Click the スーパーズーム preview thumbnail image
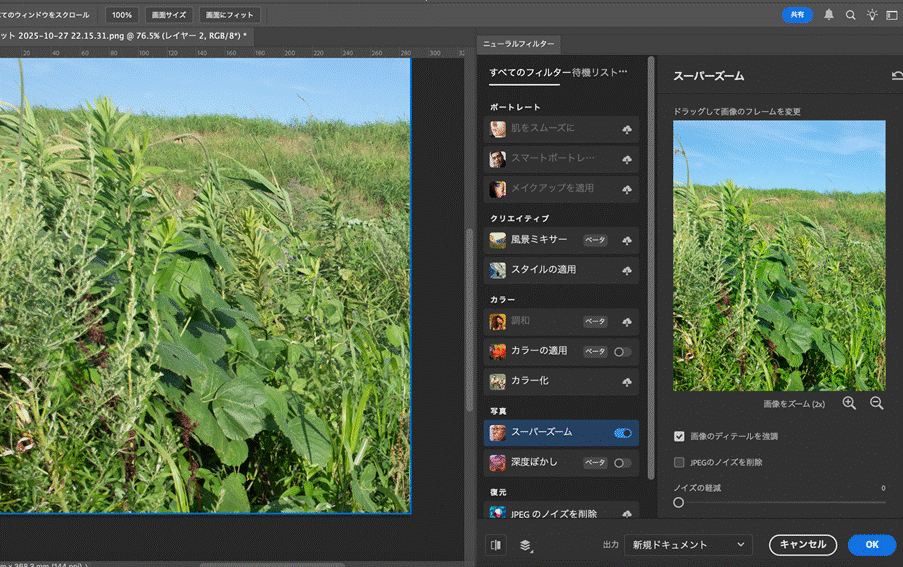The height and width of the screenshot is (567, 903). [779, 256]
